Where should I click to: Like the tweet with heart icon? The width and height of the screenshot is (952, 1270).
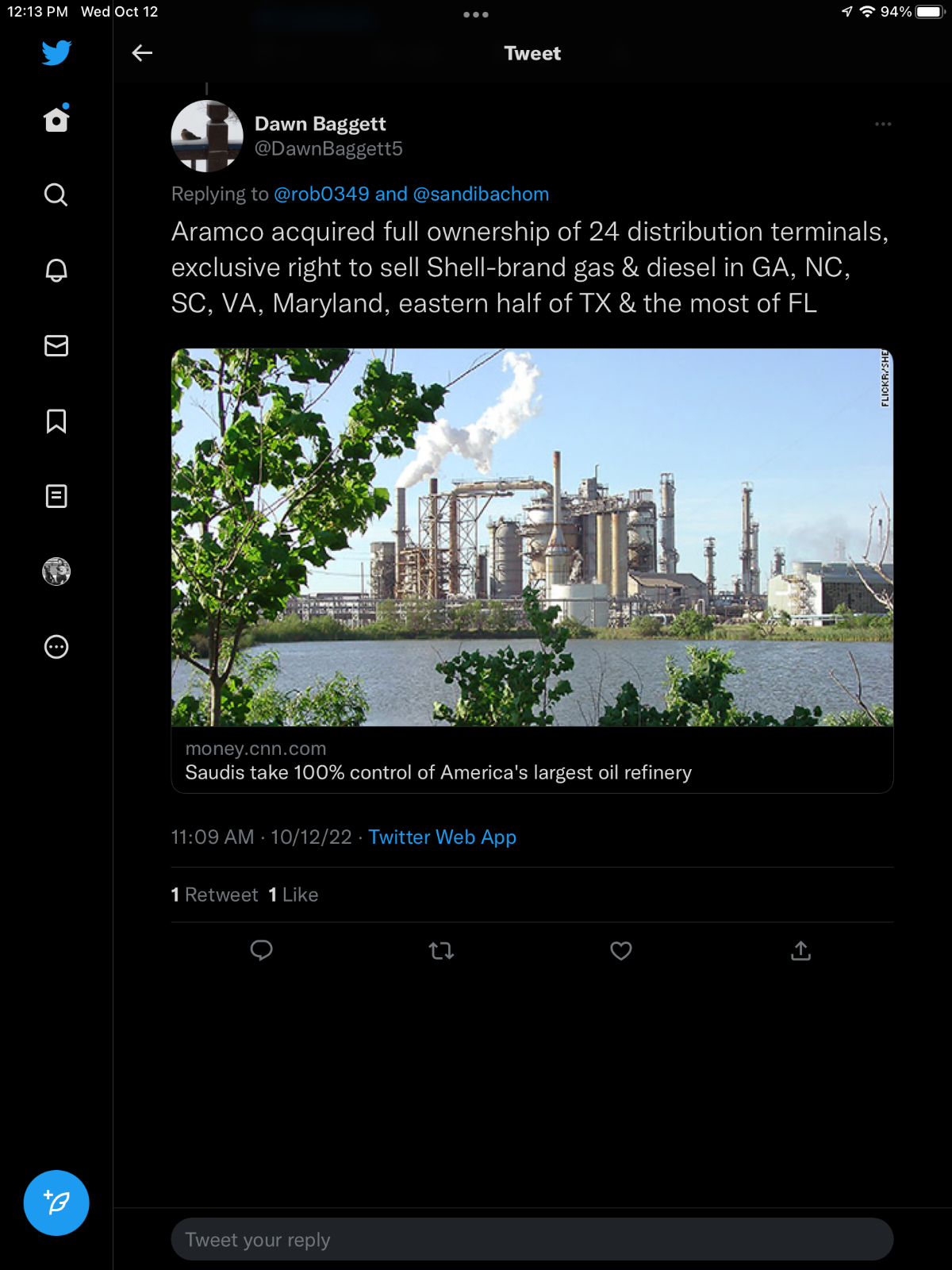pos(620,950)
